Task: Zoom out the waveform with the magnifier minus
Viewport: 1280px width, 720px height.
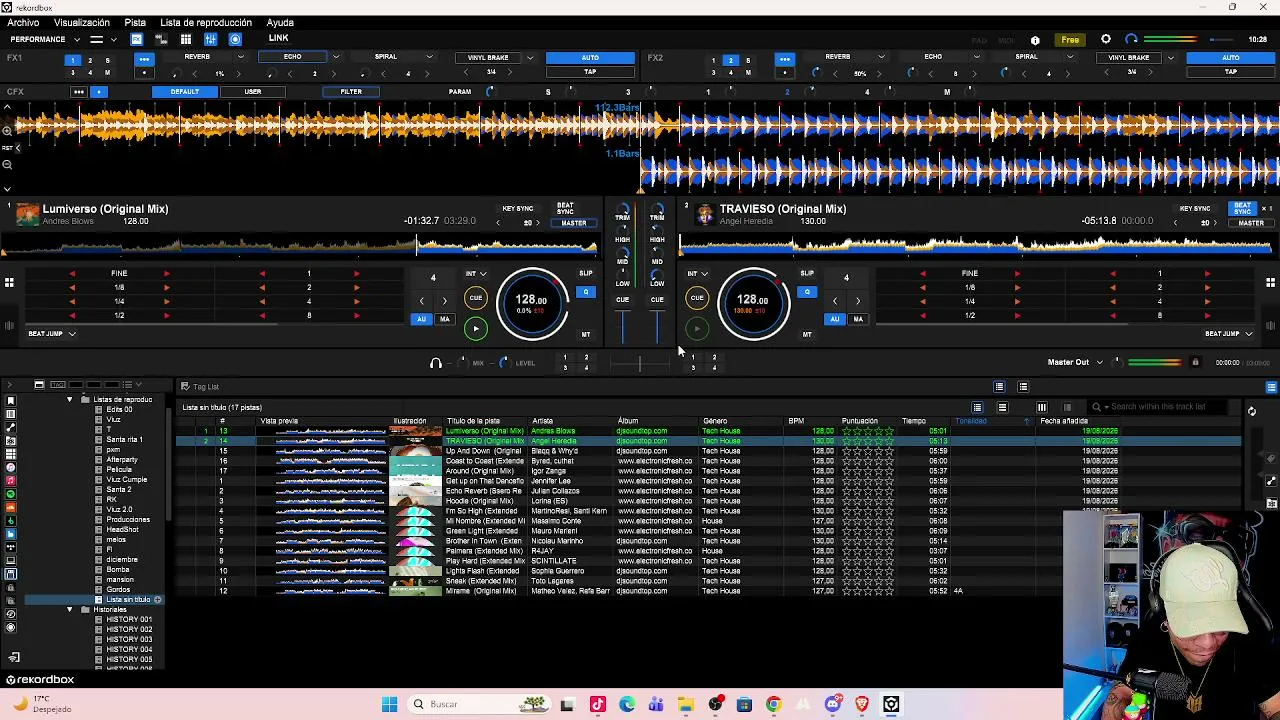Action: pyautogui.click(x=7, y=164)
